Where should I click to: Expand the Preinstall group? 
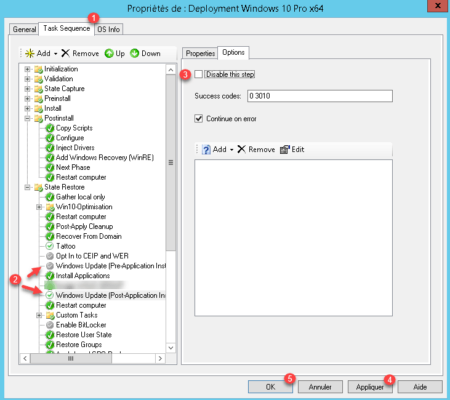click(x=28, y=99)
